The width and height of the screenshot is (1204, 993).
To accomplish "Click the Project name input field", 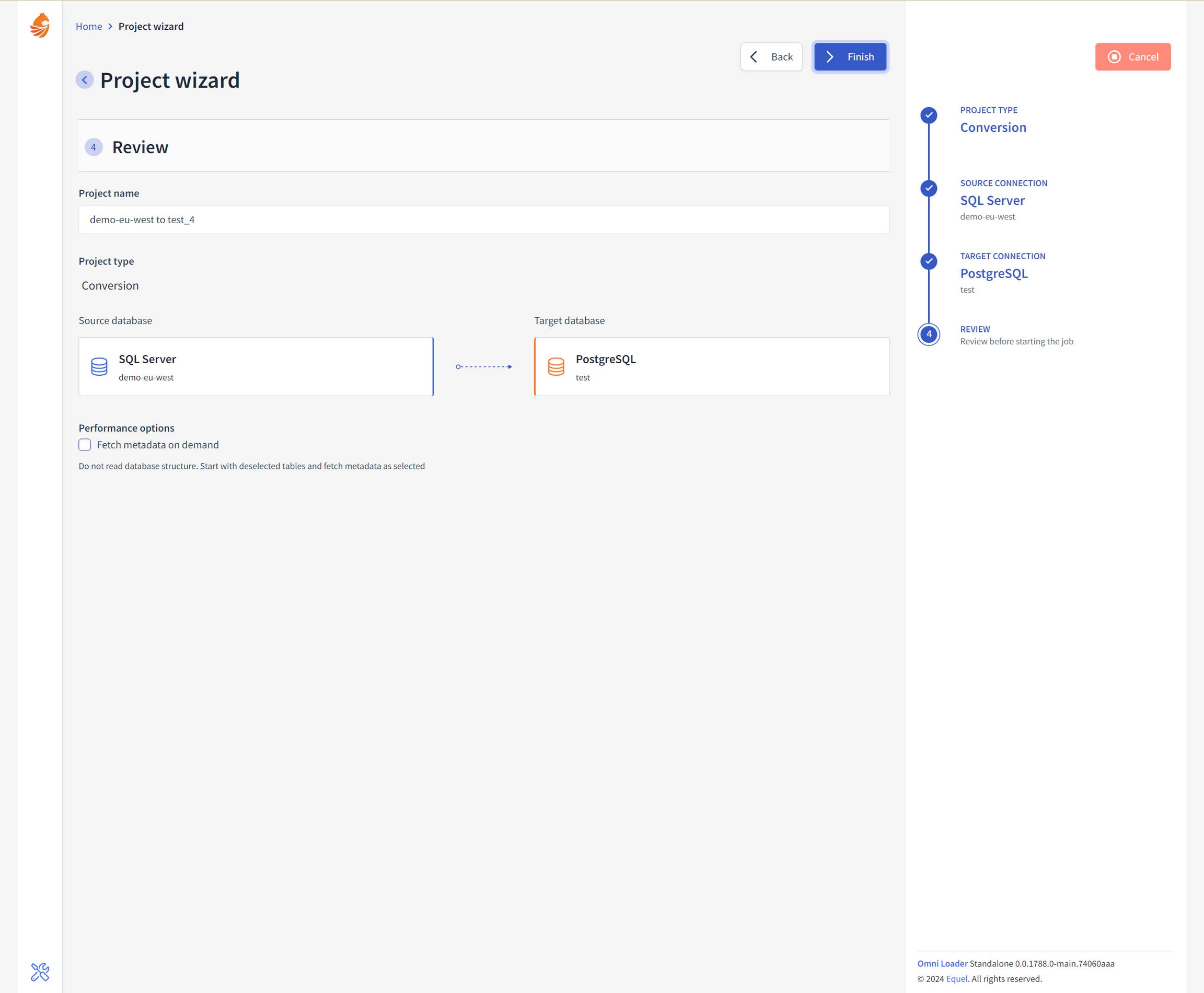I will 483,220.
